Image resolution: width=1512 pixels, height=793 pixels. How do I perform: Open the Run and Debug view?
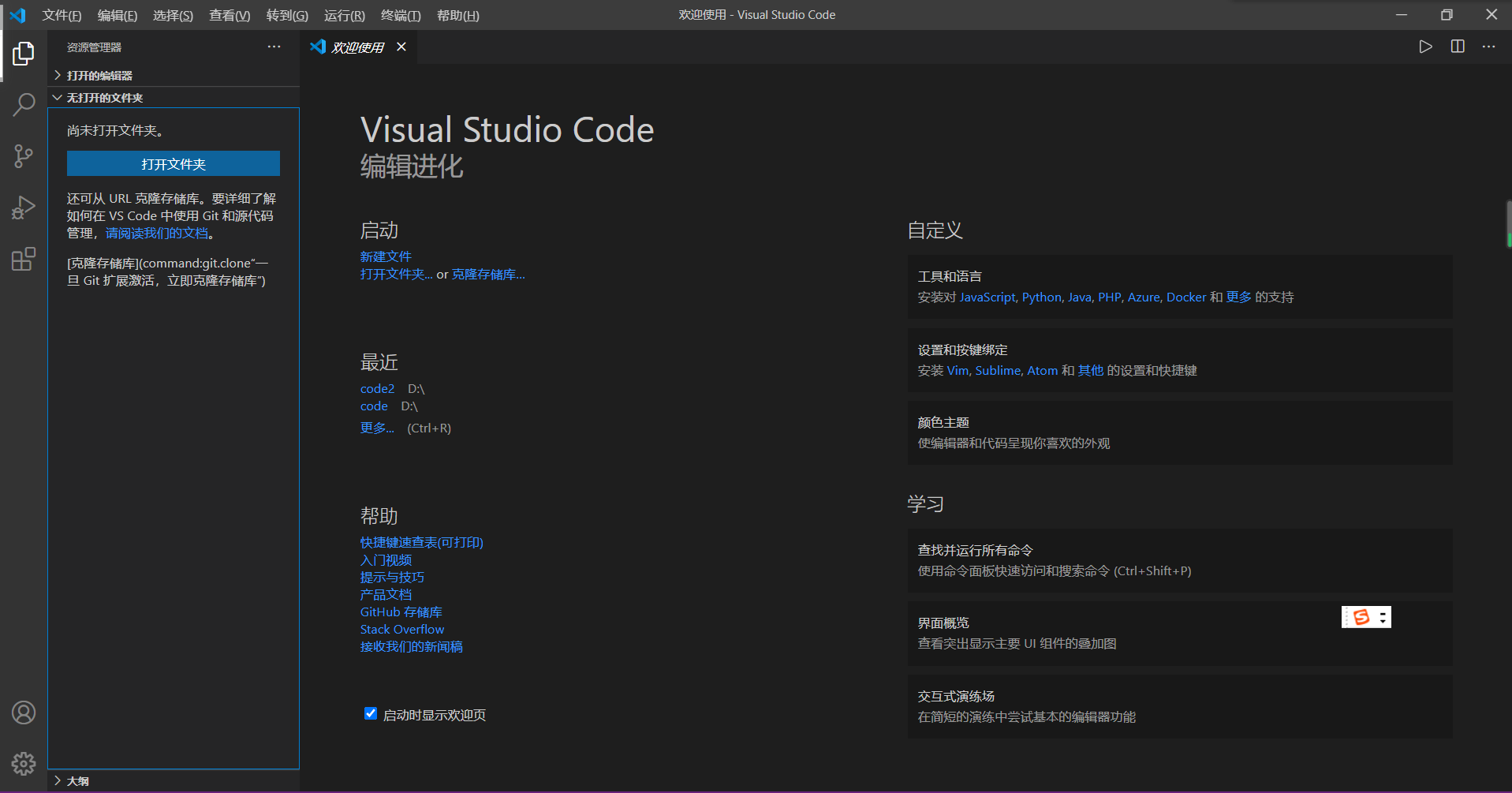[24, 208]
